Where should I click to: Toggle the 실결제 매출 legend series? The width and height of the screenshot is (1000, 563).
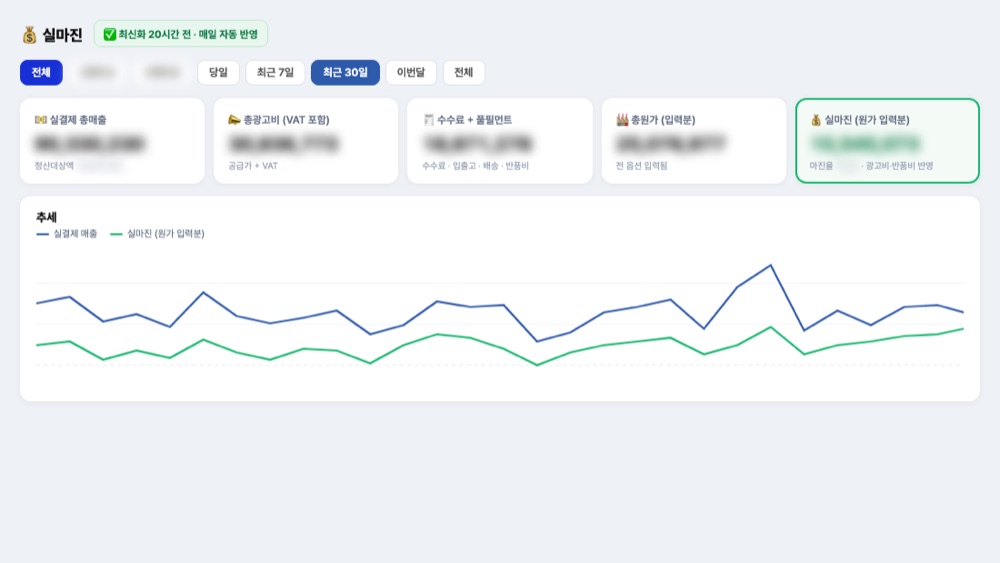[67, 233]
